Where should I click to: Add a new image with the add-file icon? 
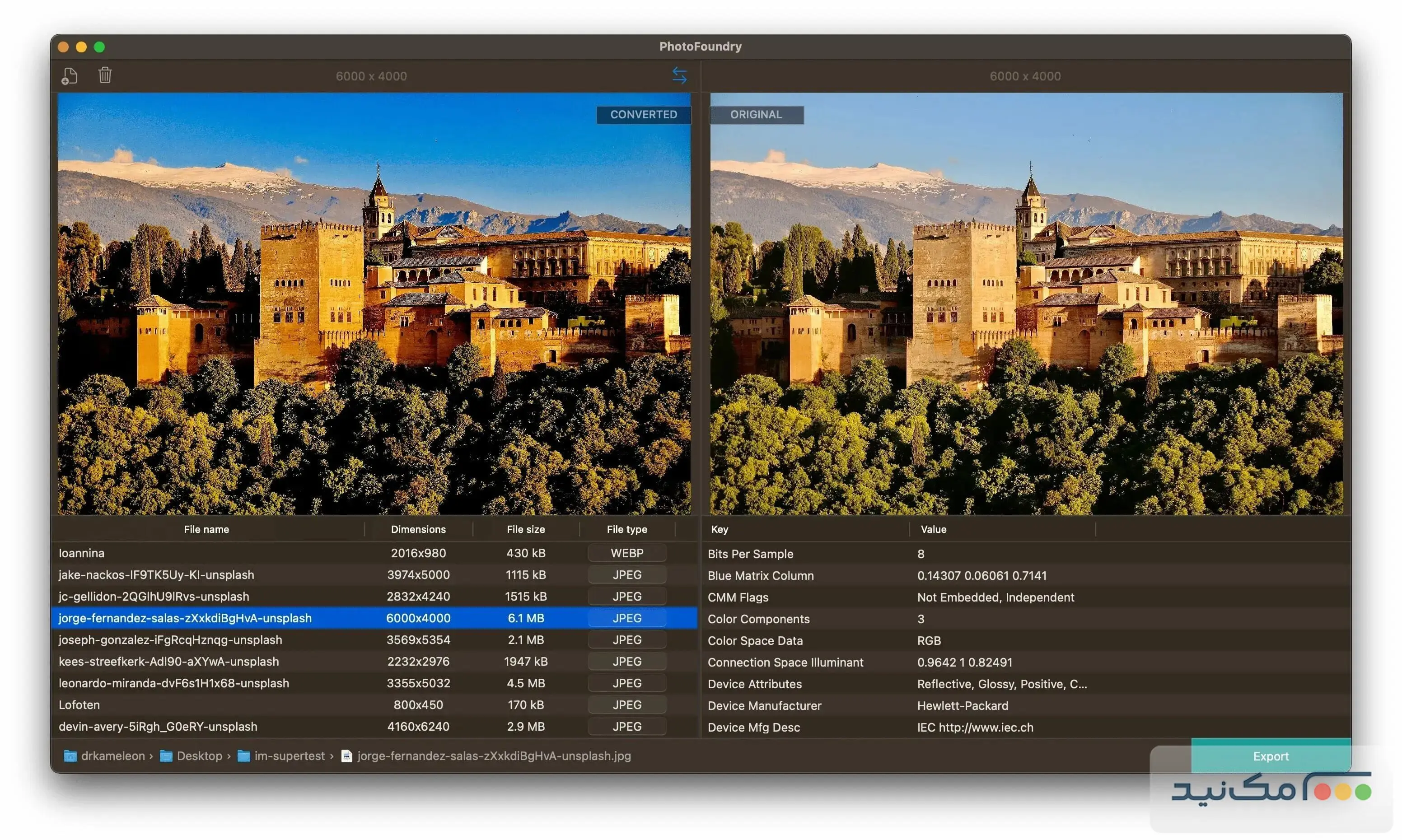69,75
